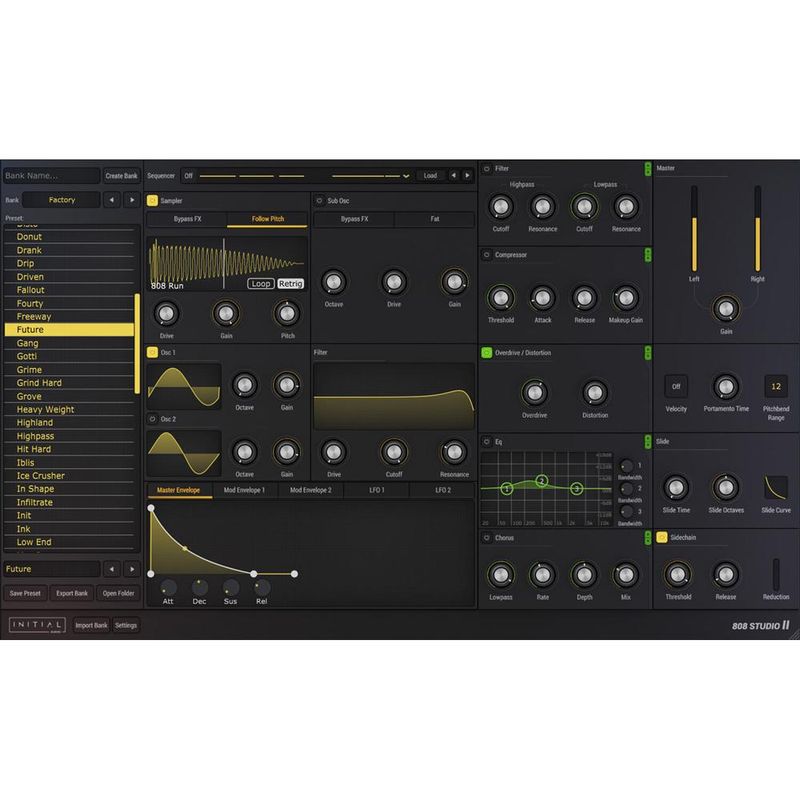Viewport: 800px width, 800px height.
Task: Click the Slide Time knob
Action: (x=676, y=488)
